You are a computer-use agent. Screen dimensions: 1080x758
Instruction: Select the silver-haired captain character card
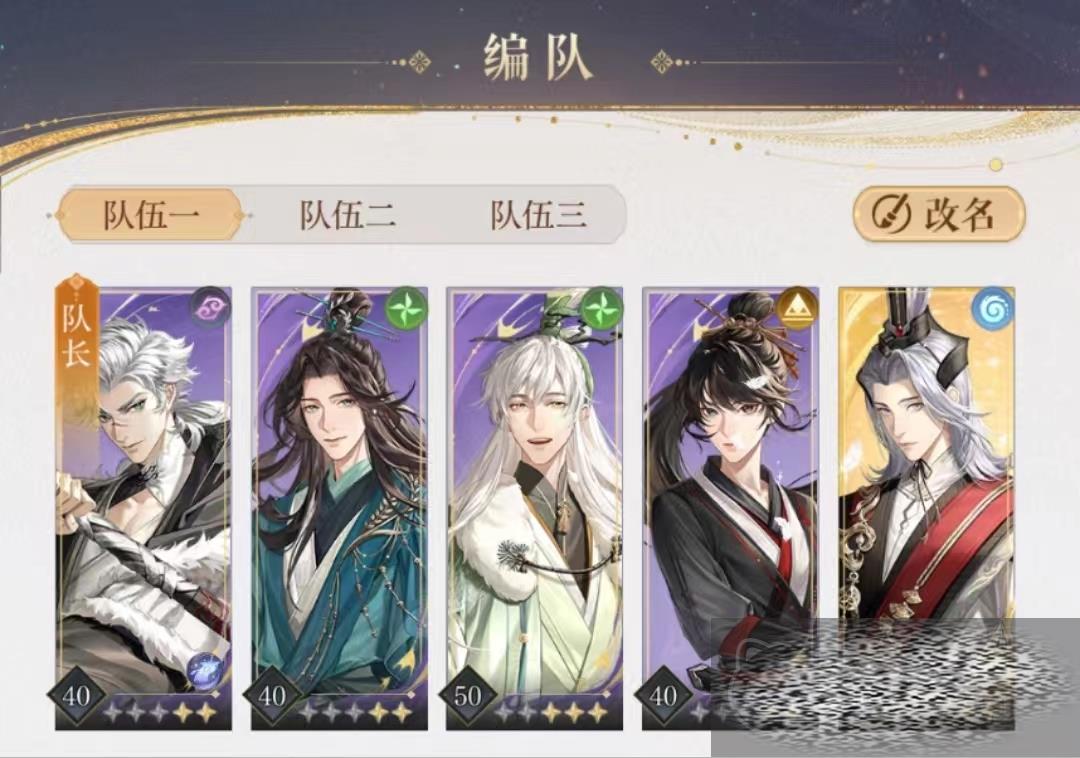(143, 508)
